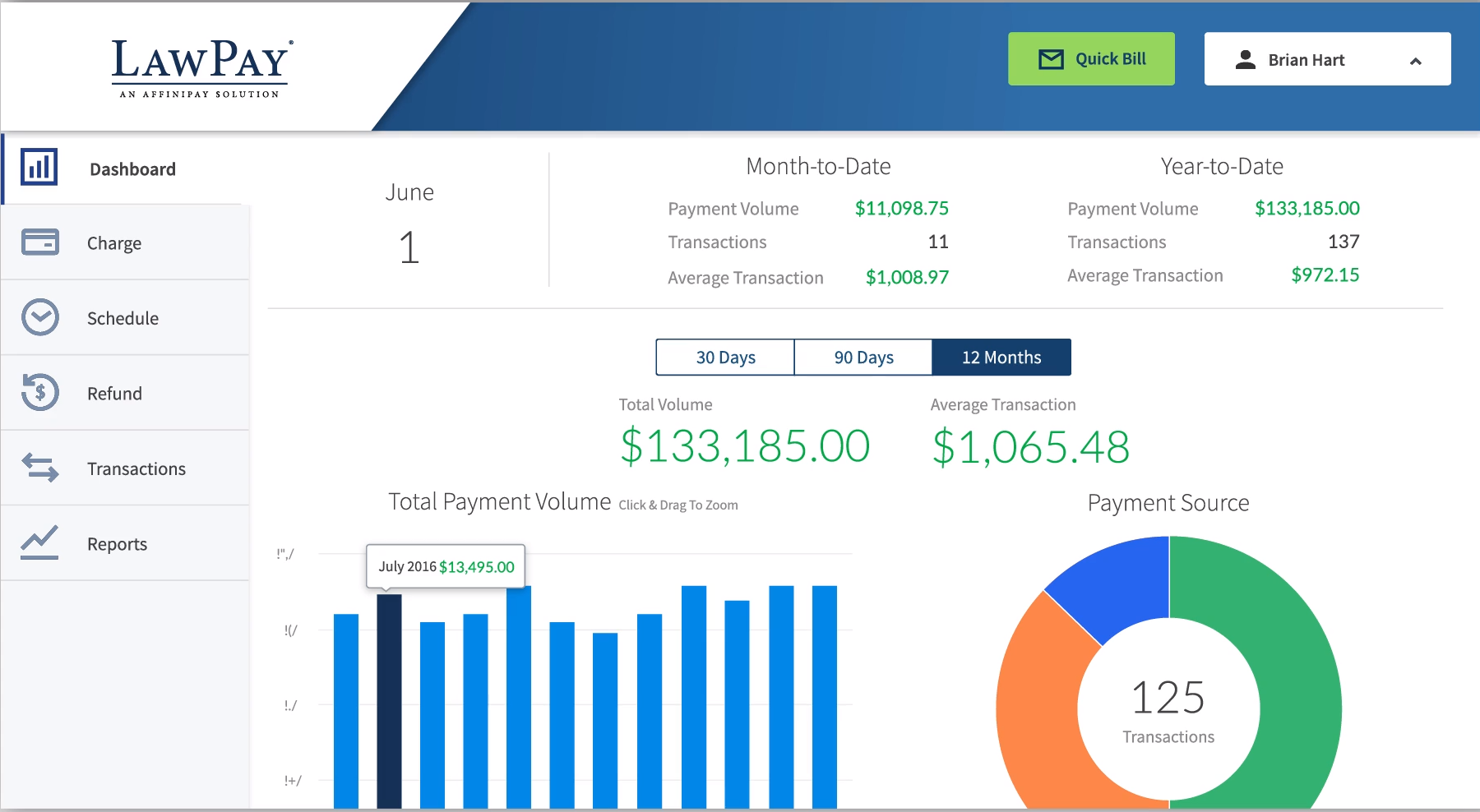The height and width of the screenshot is (812, 1480).
Task: Click the July 2016 $13,495.00 tooltip
Action: 446,566
